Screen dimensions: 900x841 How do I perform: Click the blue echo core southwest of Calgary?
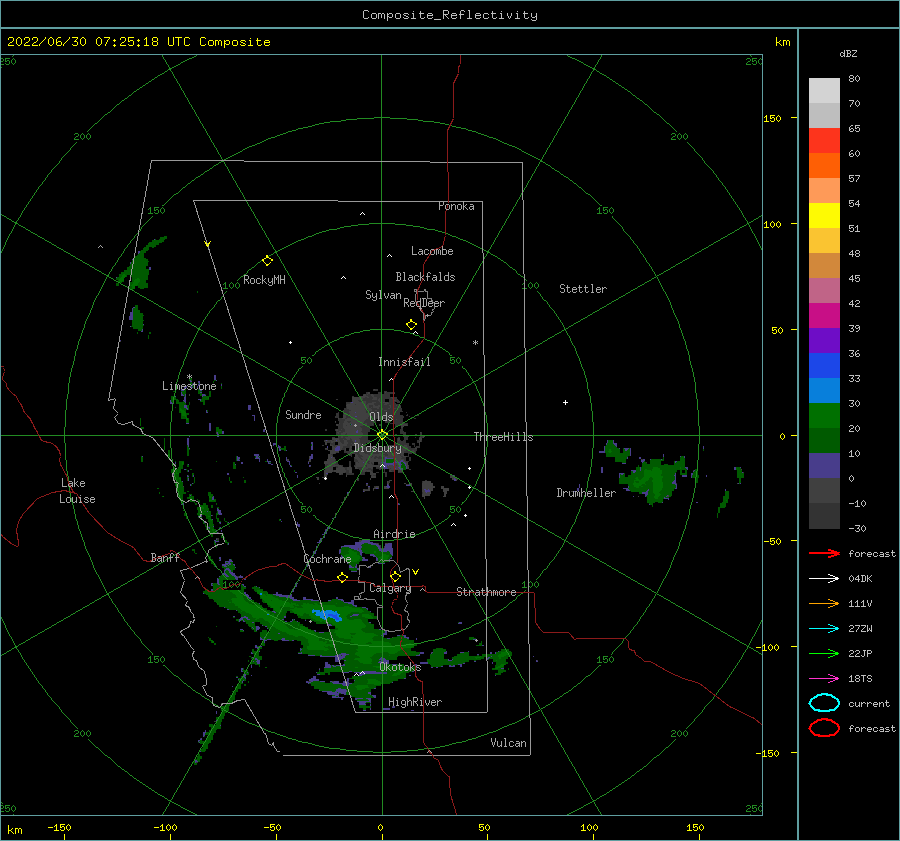click(328, 616)
